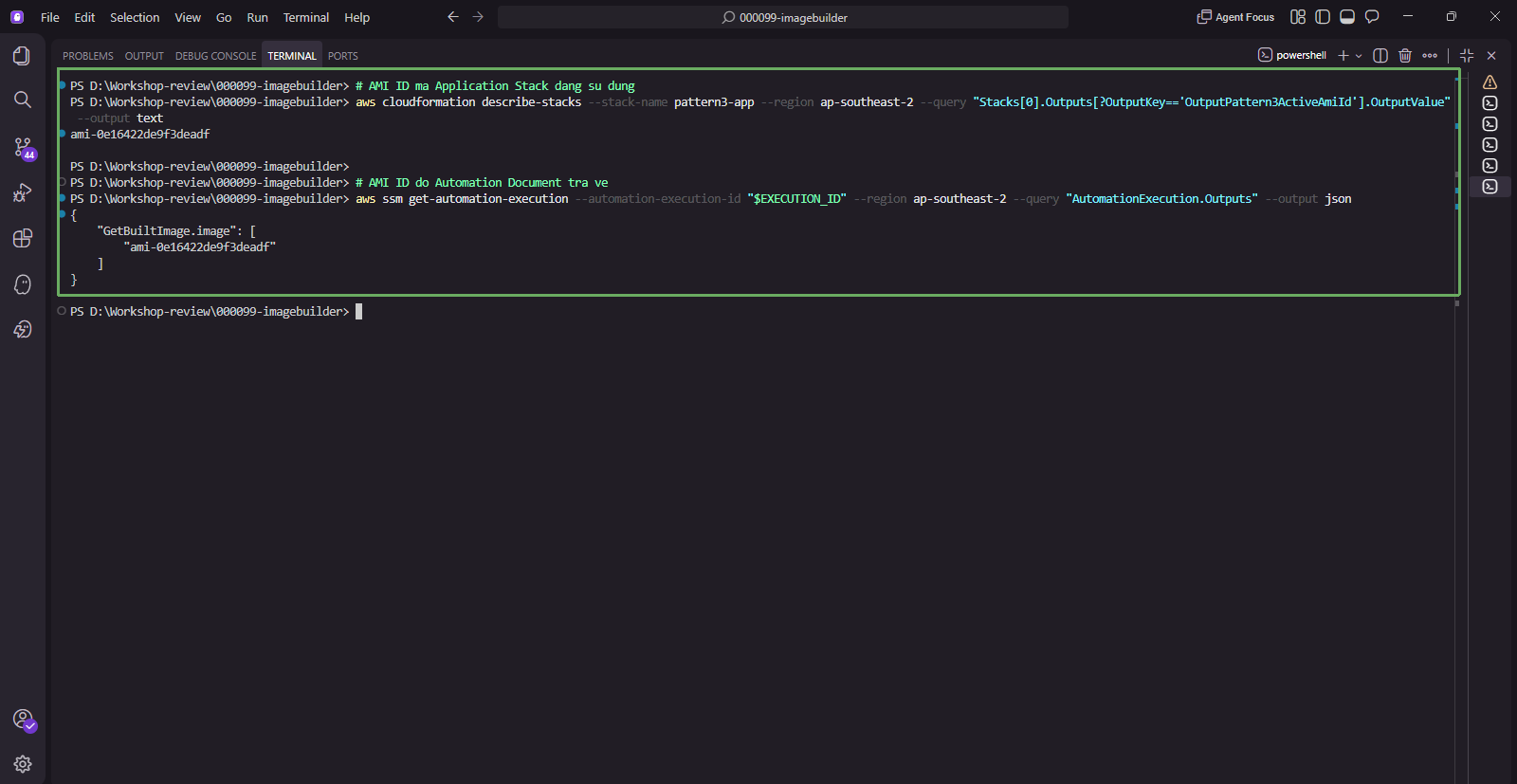Open the Terminal menu
Viewport: 1517px width, 784px height.
pos(306,17)
